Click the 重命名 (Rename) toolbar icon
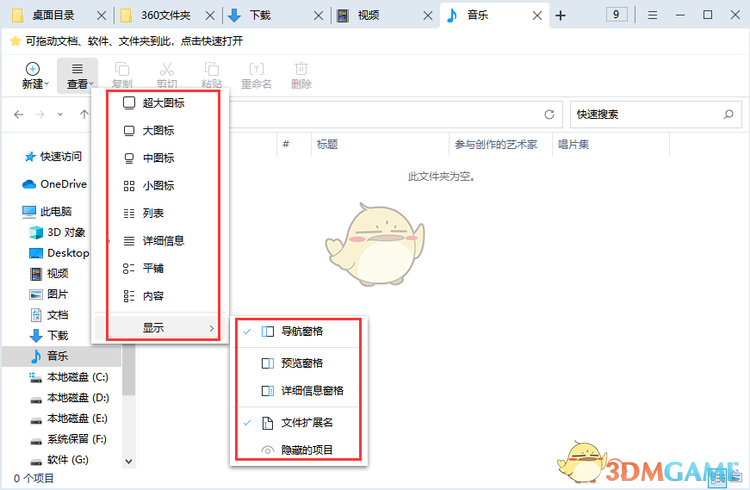The image size is (750, 490). [x=256, y=76]
